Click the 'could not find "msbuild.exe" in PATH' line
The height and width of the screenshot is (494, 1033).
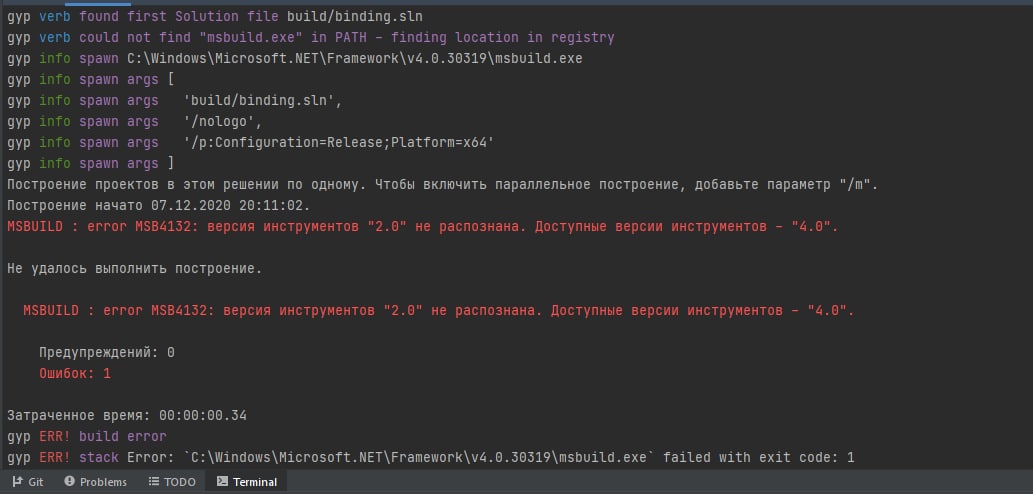click(x=311, y=38)
